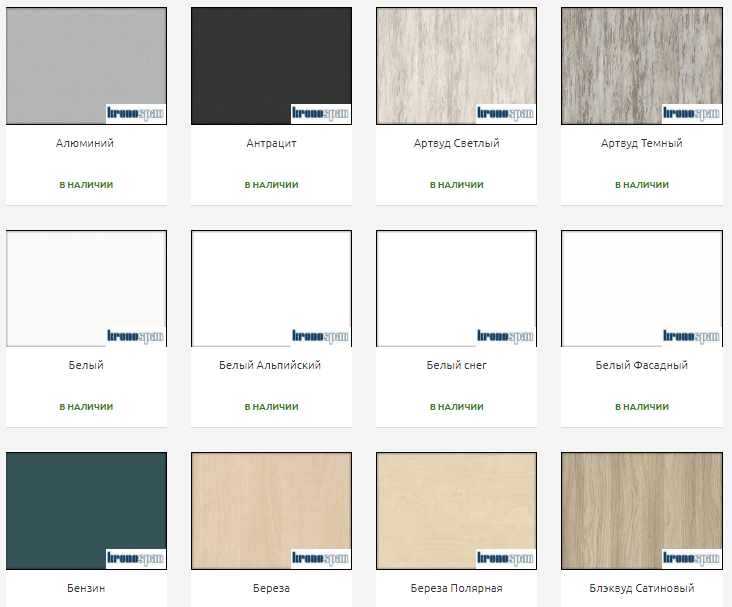
Task: Select the Береза Полярная sample image
Action: pos(456,505)
